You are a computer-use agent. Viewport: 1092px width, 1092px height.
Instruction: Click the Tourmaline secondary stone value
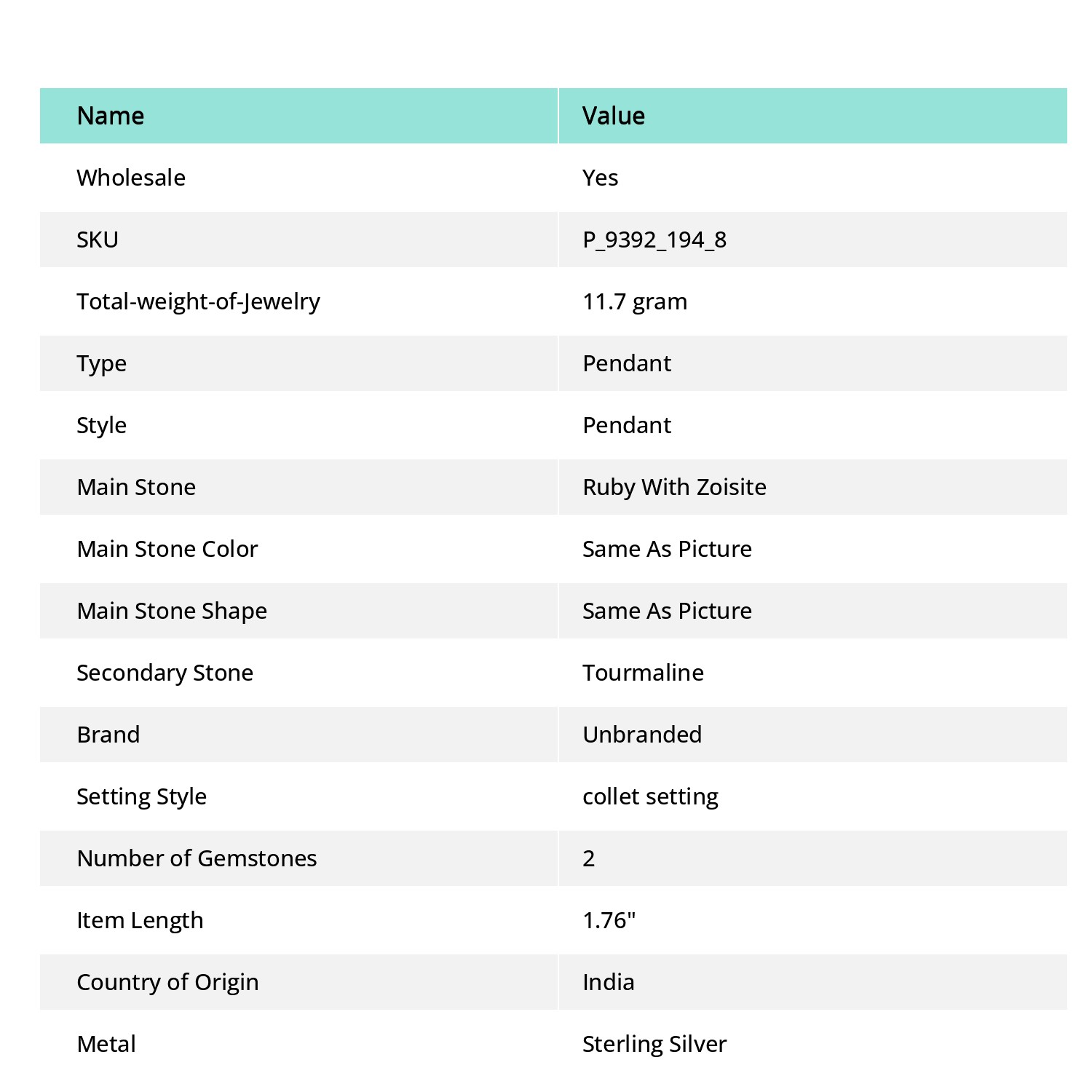[643, 673]
